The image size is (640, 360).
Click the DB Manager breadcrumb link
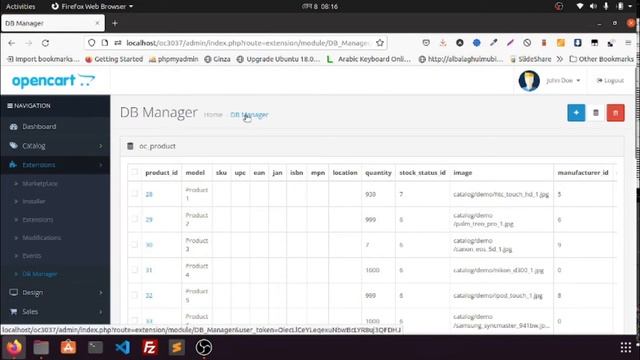click(249, 115)
